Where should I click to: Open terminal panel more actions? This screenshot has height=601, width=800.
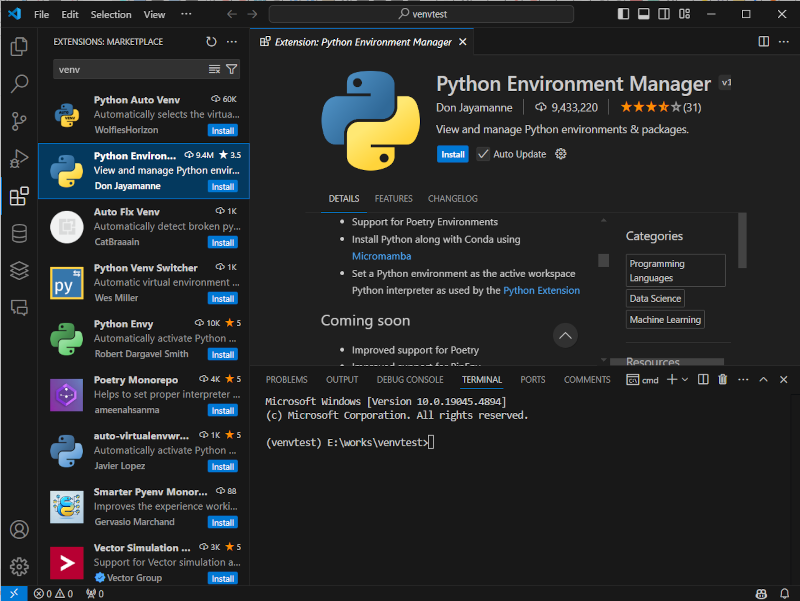[743, 380]
